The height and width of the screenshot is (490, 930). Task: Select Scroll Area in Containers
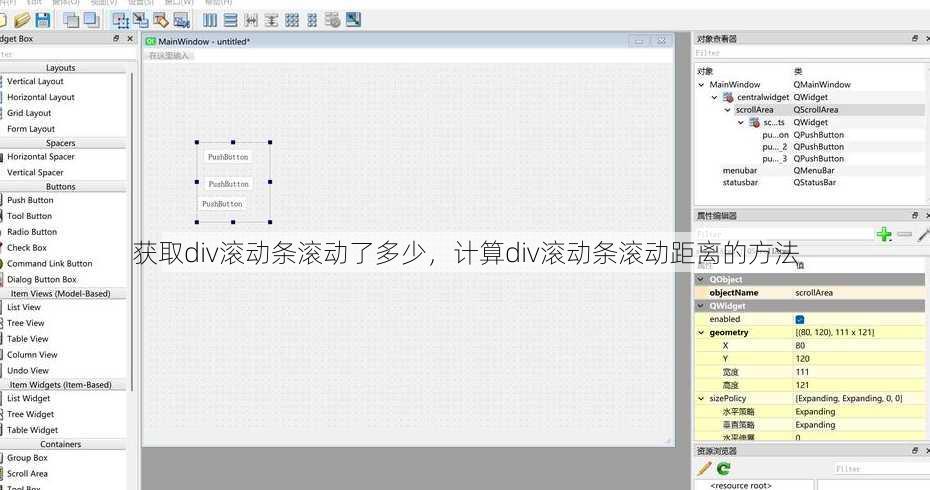[x=27, y=473]
